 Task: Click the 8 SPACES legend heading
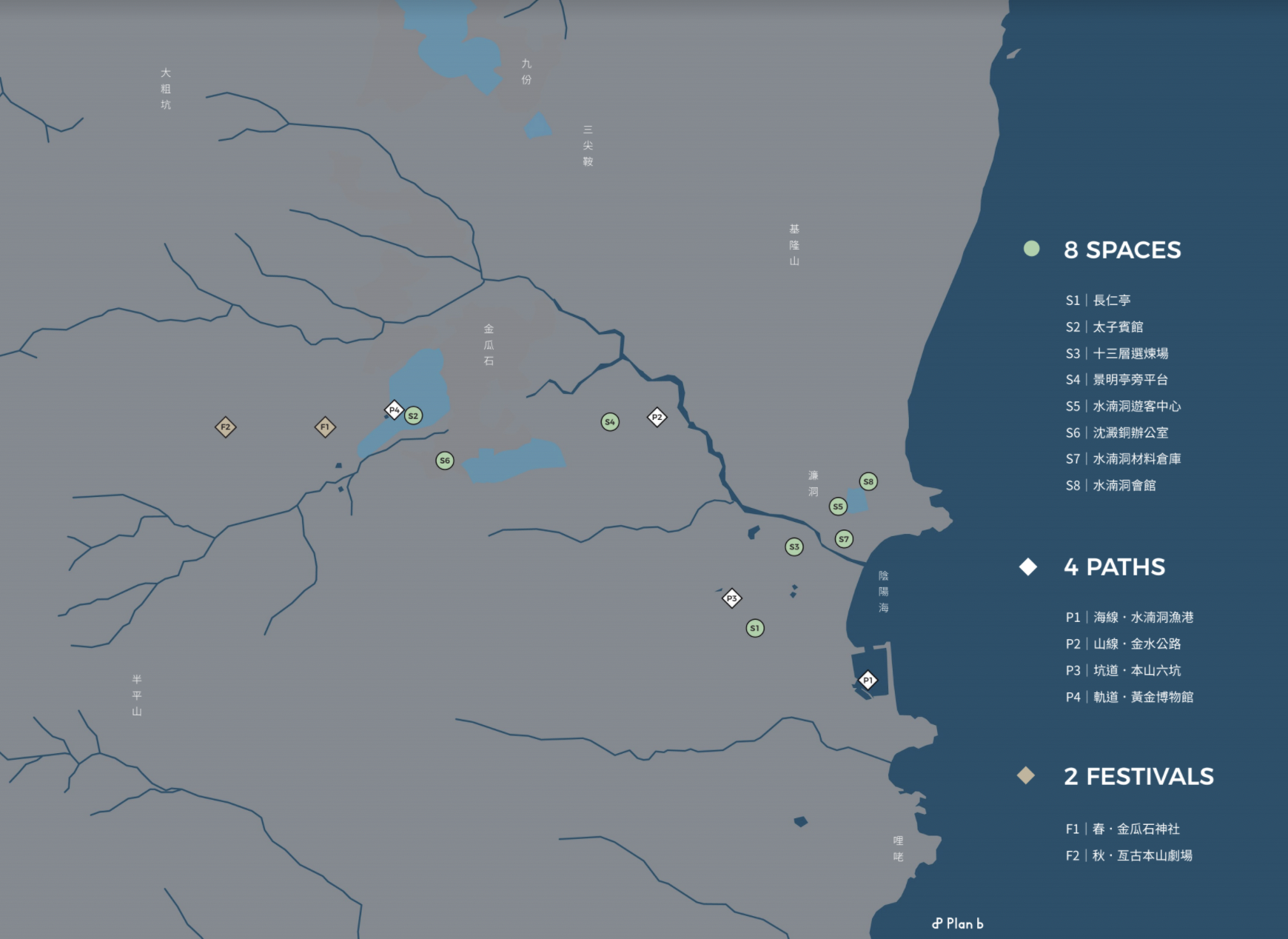[1121, 250]
